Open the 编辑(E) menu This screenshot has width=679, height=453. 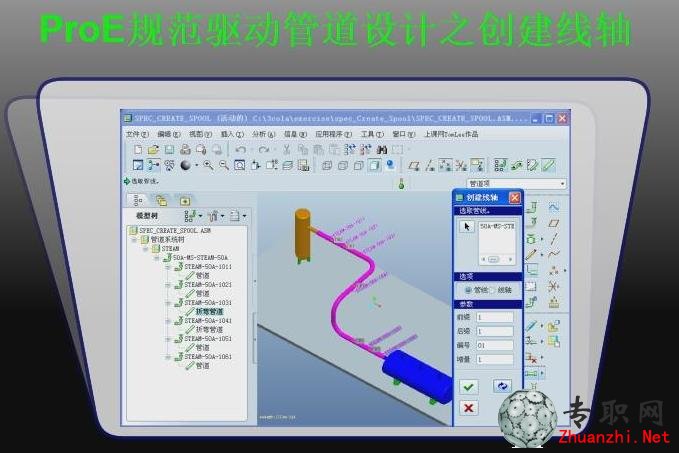(169, 134)
